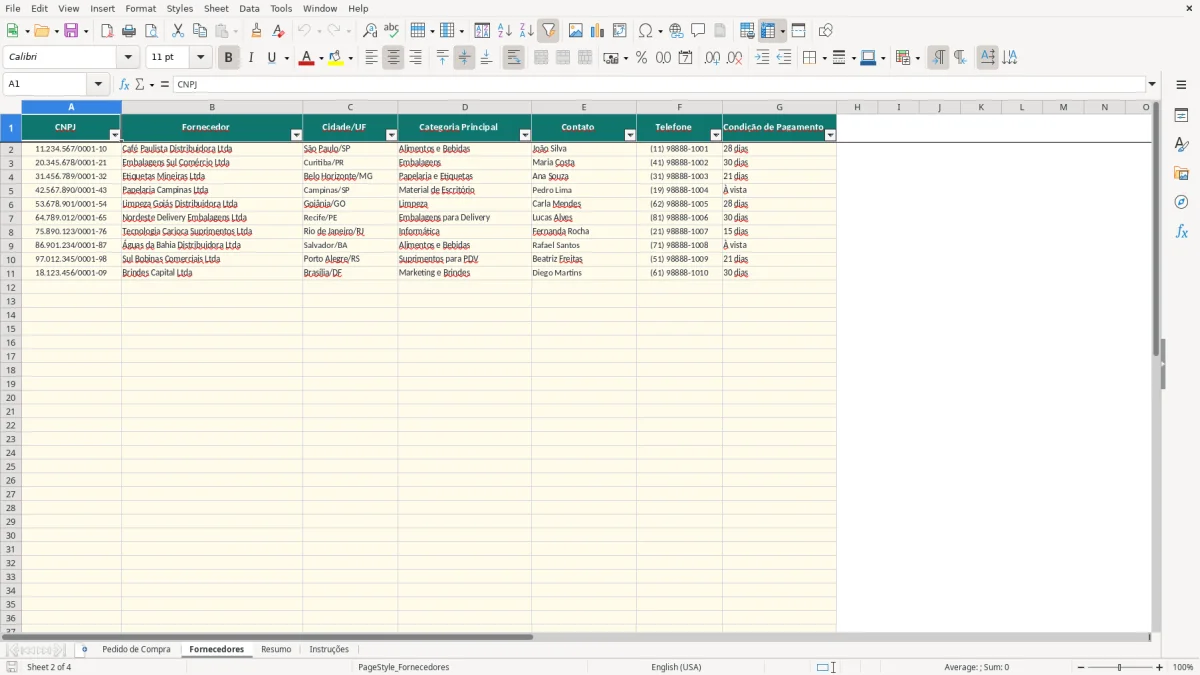Insert a chart
The width and height of the screenshot is (1200, 675).
597,31
